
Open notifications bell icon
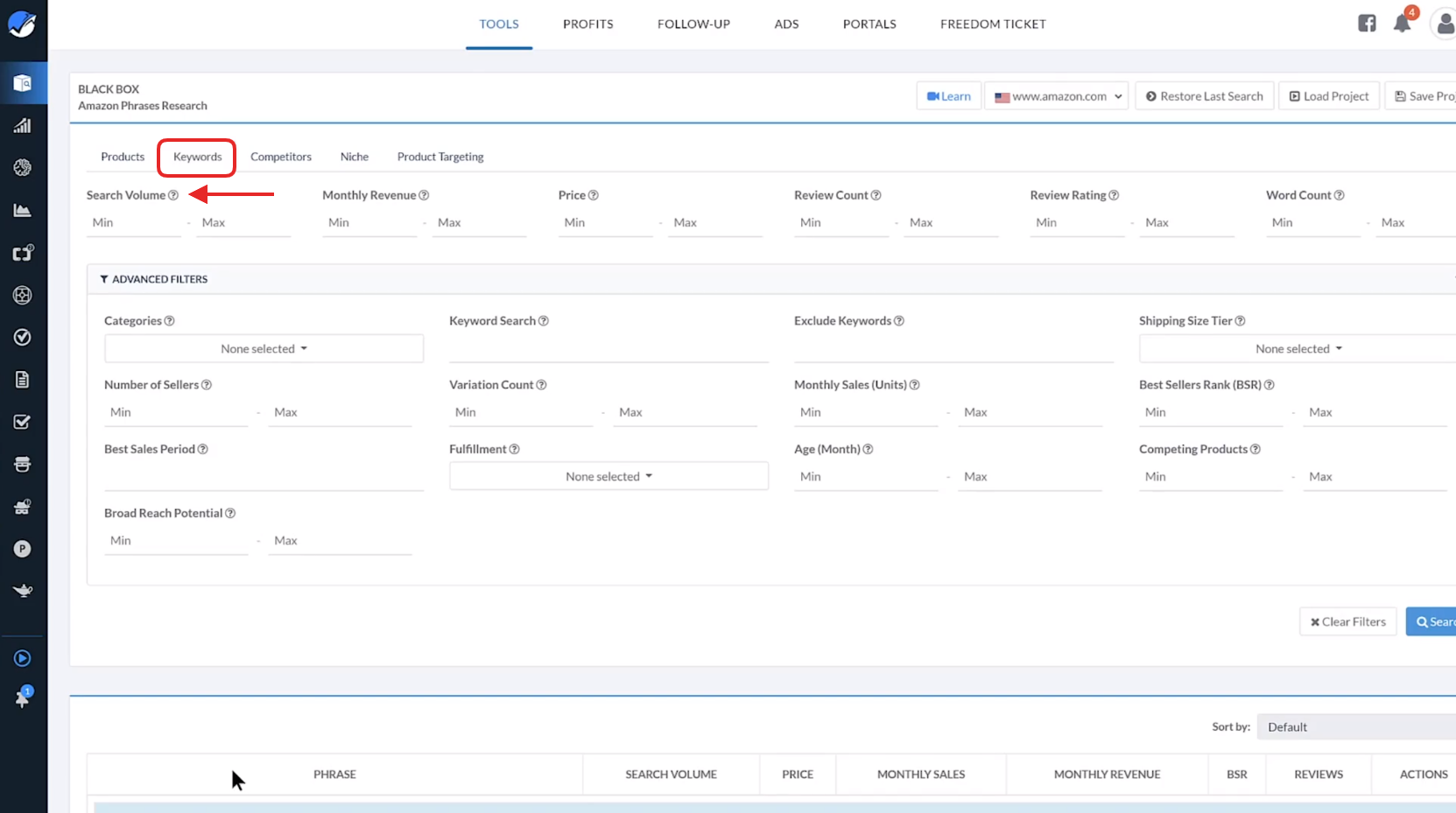click(1403, 24)
